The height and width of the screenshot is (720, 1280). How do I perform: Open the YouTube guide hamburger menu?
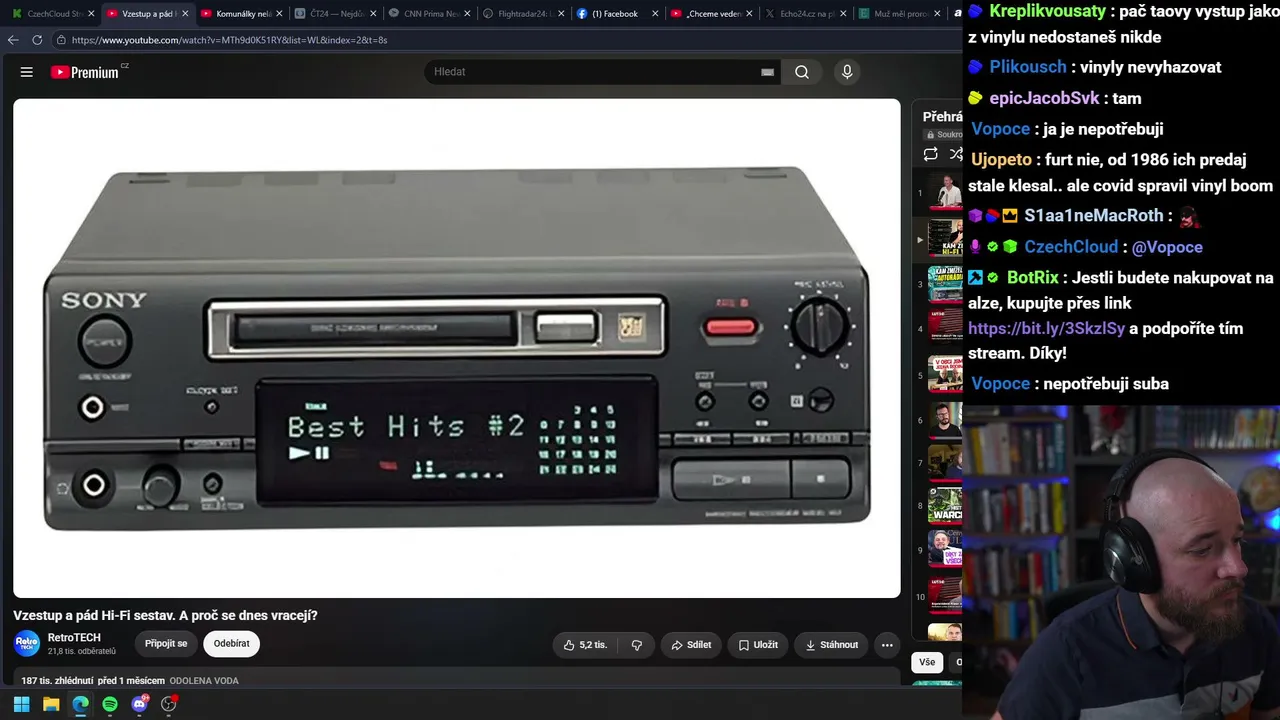coord(27,72)
